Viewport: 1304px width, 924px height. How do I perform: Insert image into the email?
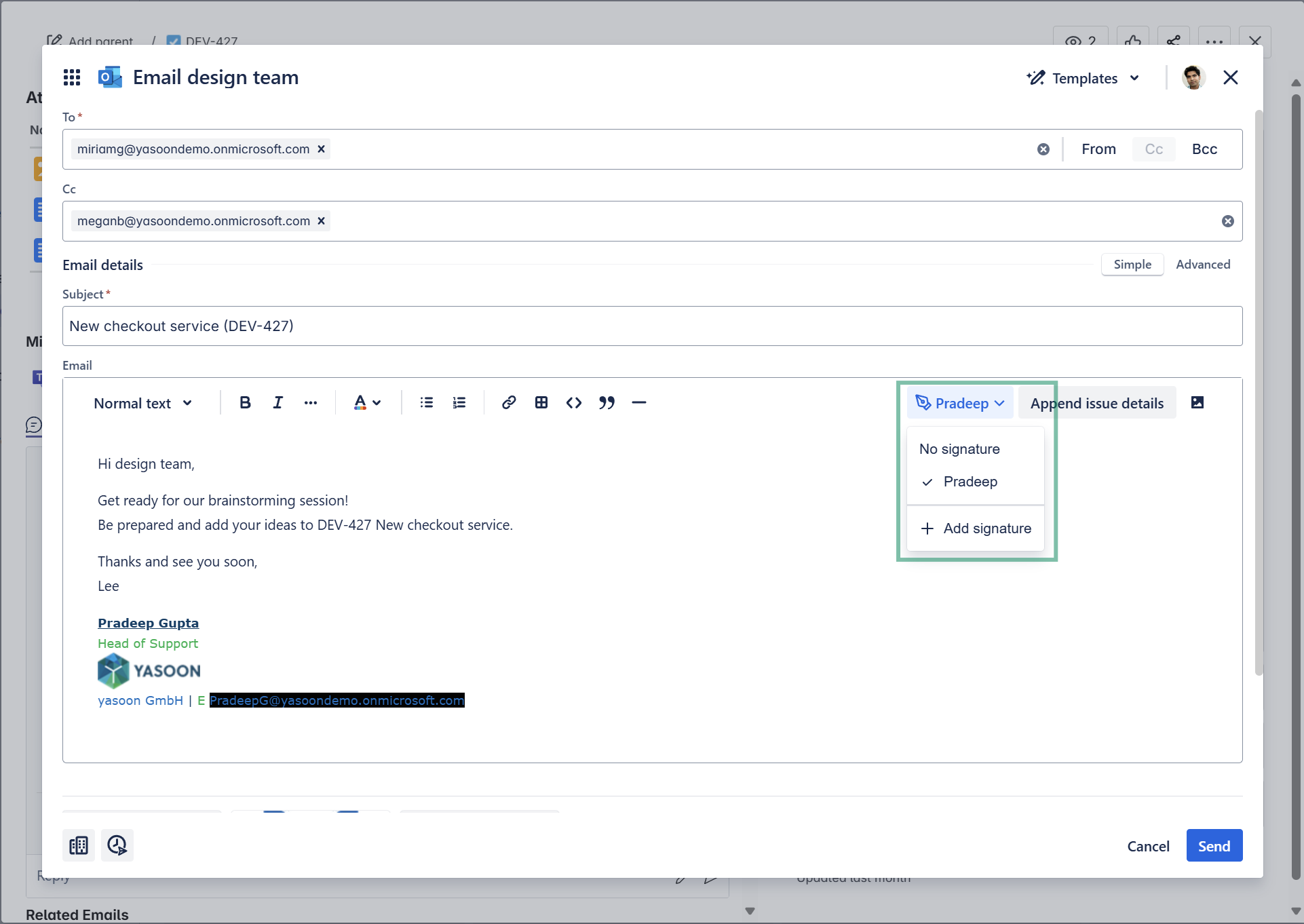click(x=1197, y=403)
